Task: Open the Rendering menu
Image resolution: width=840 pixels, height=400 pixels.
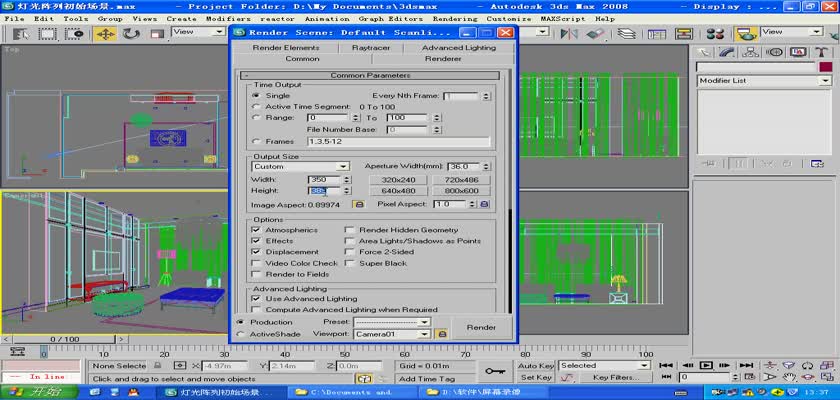Action: pyautogui.click(x=455, y=18)
